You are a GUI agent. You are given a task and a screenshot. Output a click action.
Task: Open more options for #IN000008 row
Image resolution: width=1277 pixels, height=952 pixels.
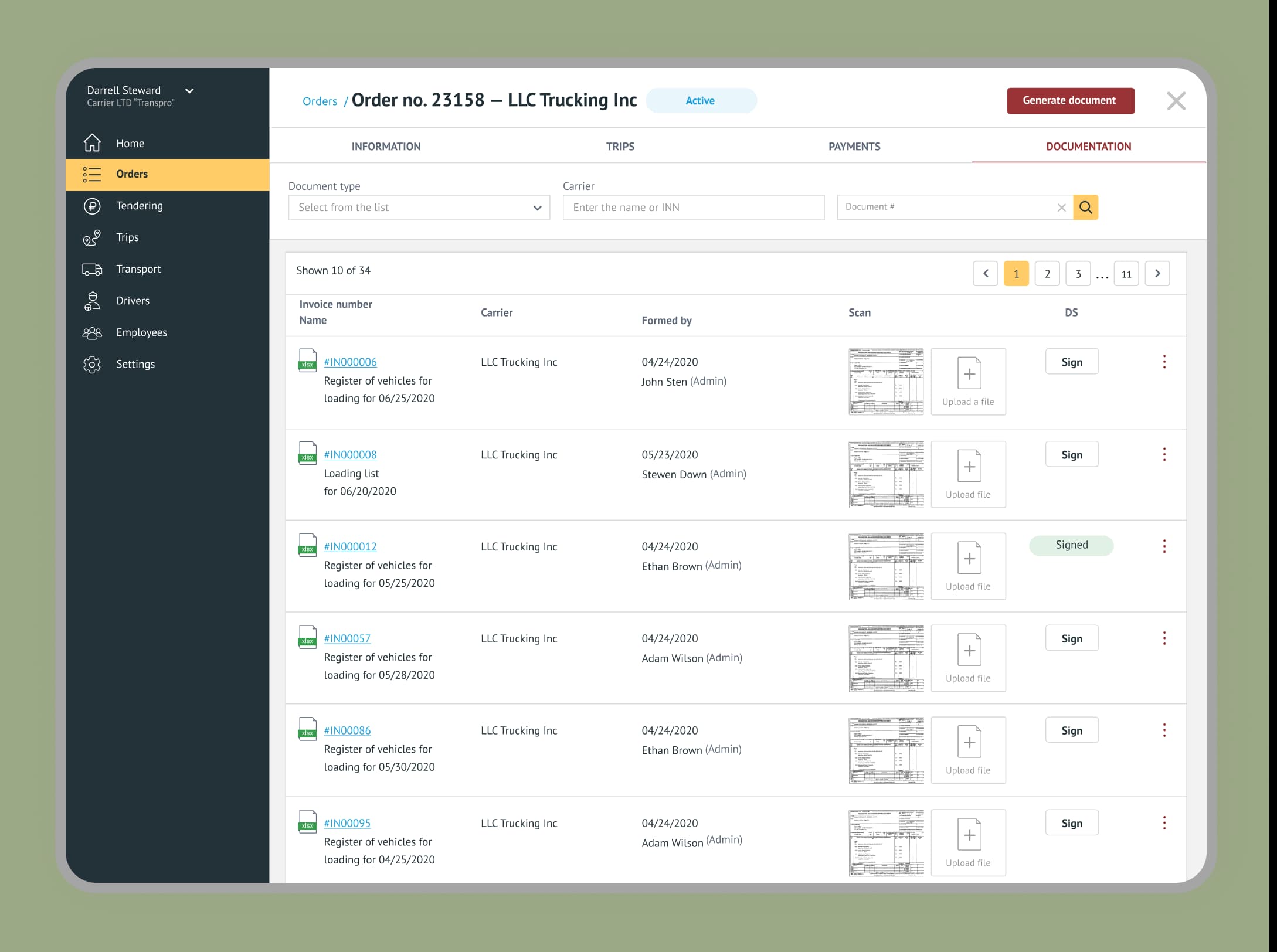1164,454
